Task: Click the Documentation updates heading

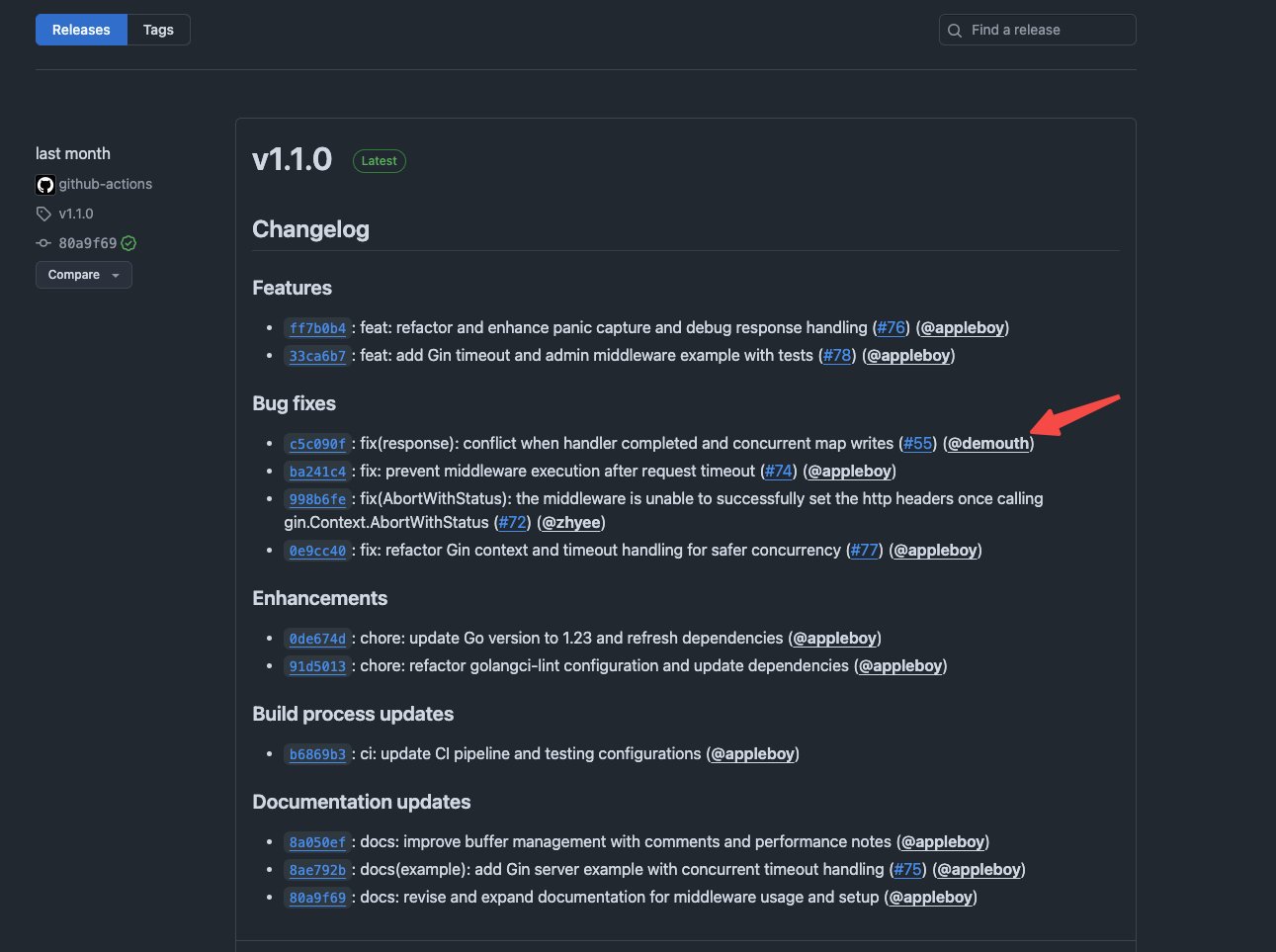Action: pyautogui.click(x=361, y=802)
